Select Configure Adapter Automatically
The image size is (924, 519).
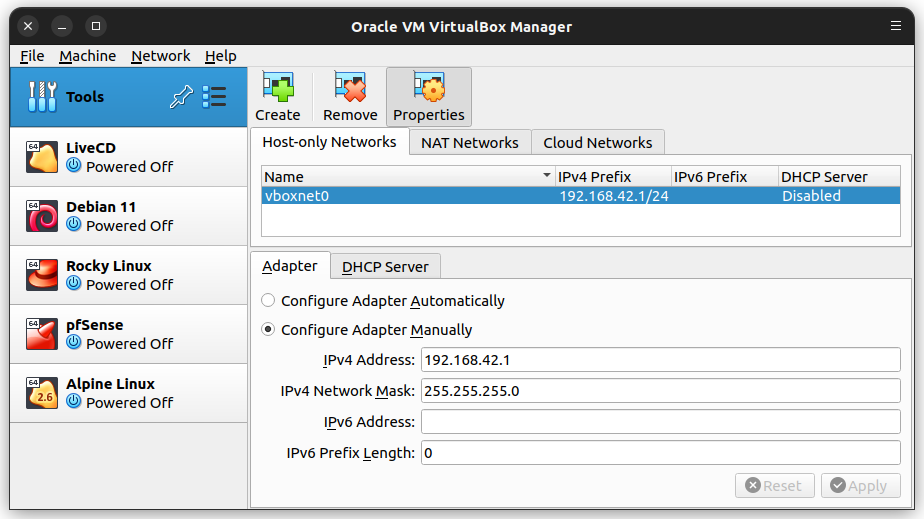[x=268, y=300]
